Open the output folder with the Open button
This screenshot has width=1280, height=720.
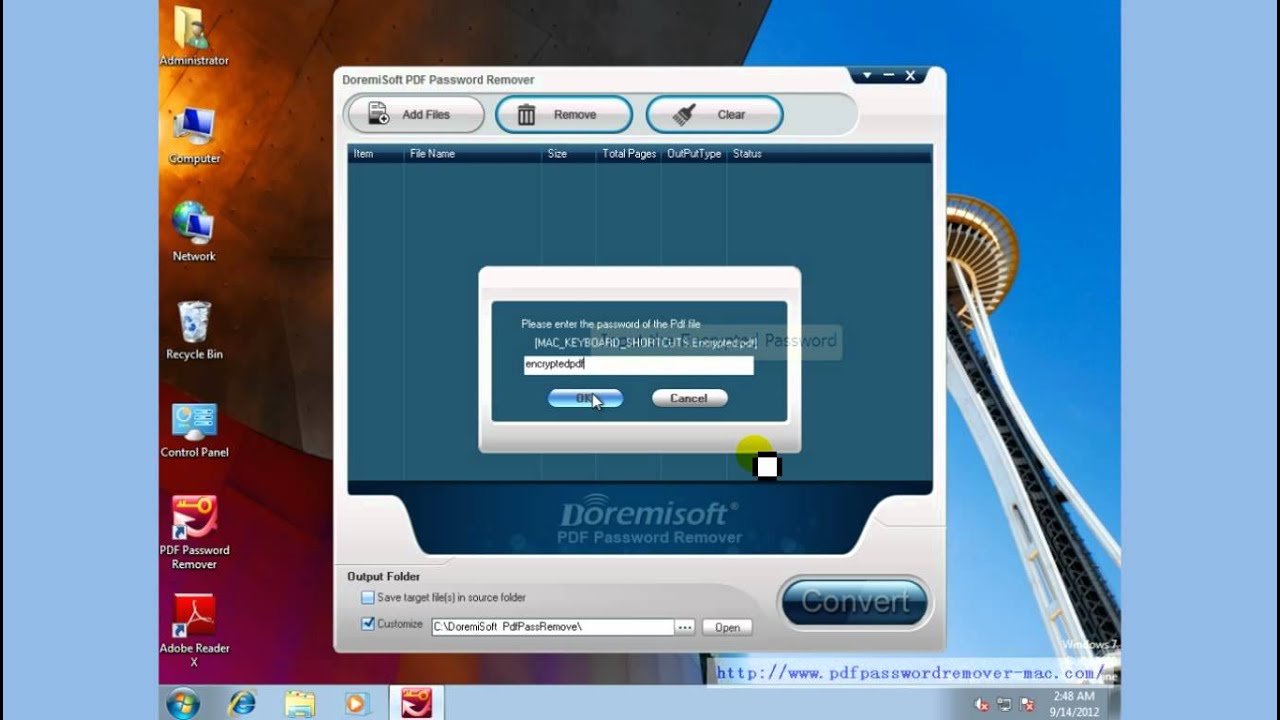(x=727, y=628)
